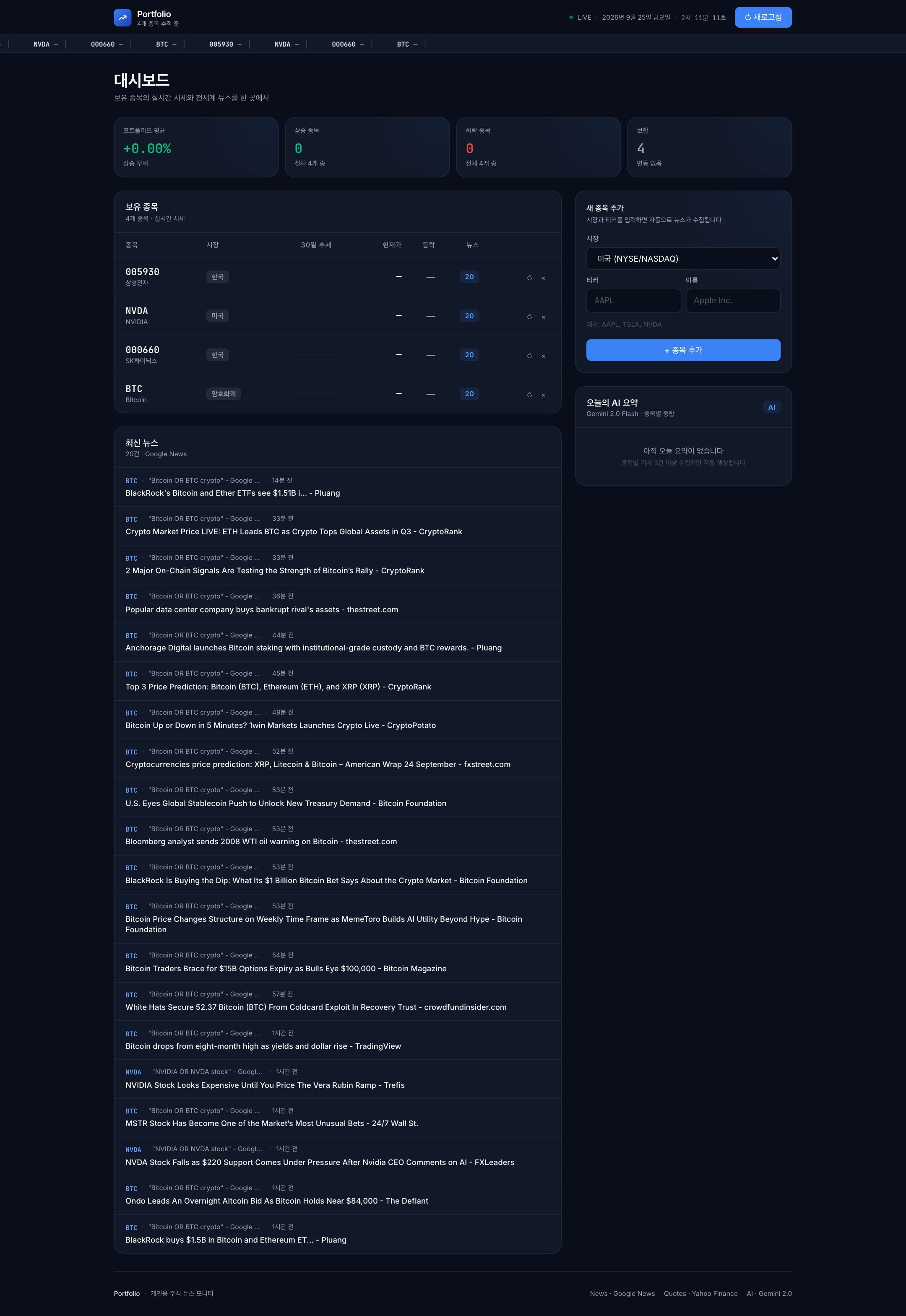The image size is (906, 1316).
Task: Click the 한국 market tag for 005930
Action: 217,277
